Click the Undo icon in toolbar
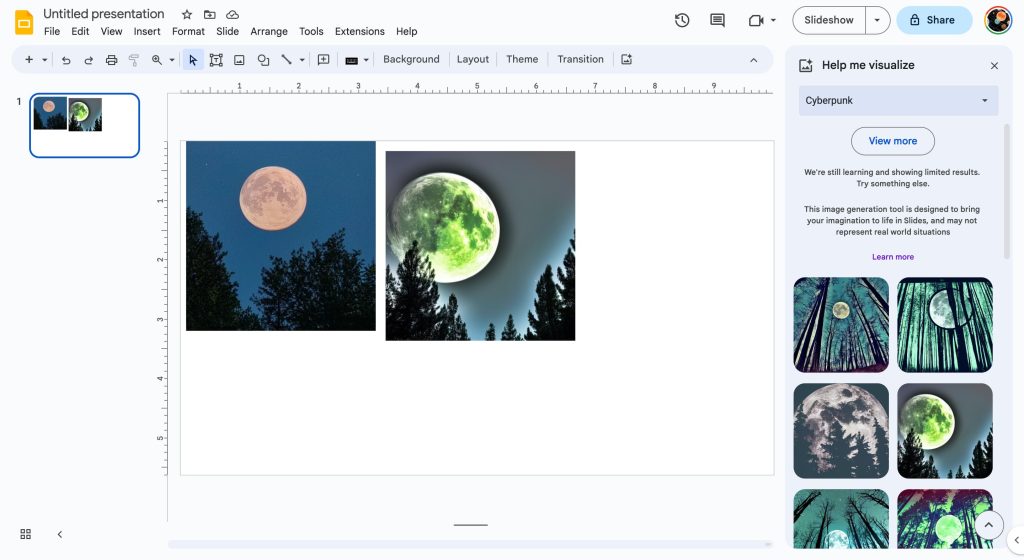Viewport: 1024px width, 560px height. (66, 60)
